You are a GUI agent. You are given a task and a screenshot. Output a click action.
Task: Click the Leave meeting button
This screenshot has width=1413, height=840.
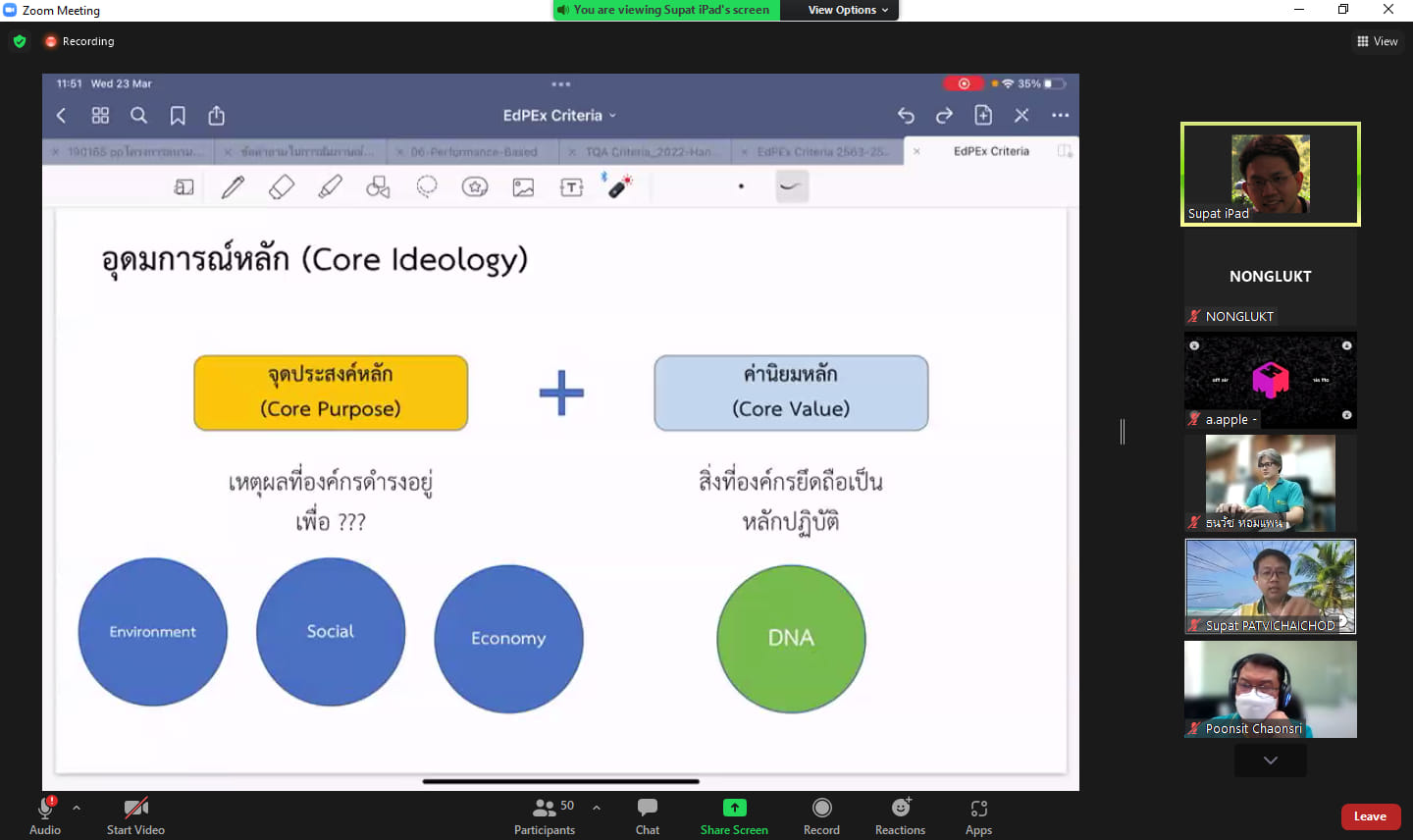pyautogui.click(x=1370, y=816)
